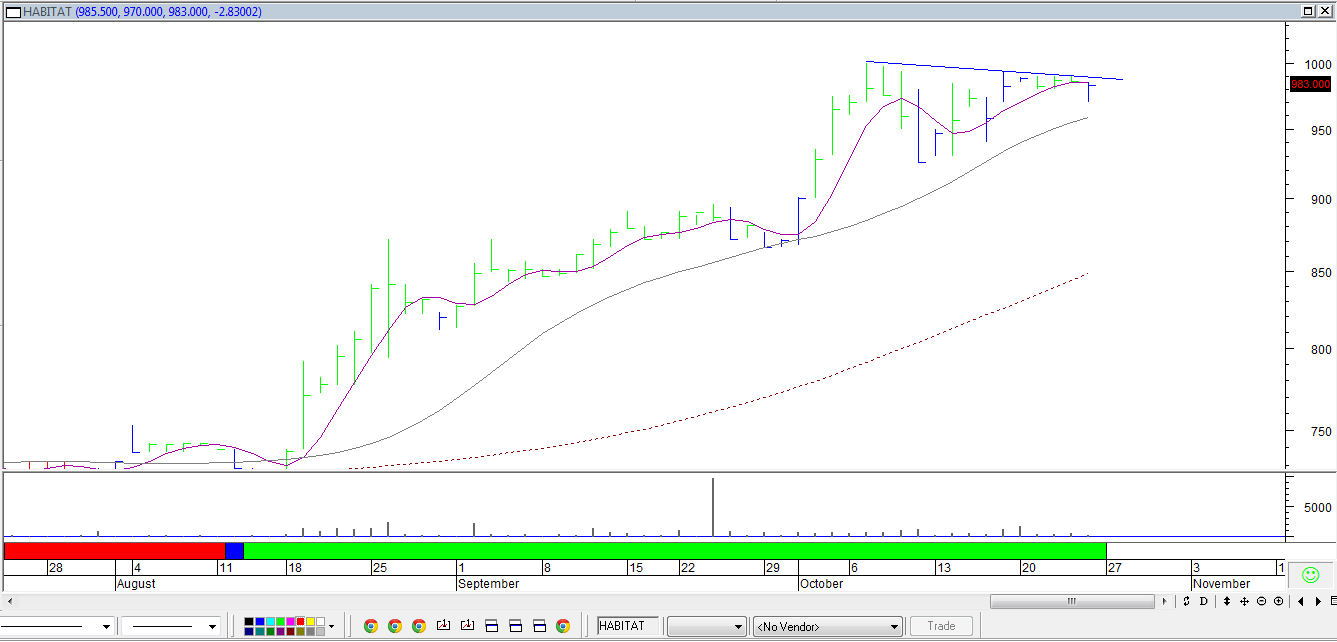Viewport: 1337px width, 642px height.
Task: Click the 800 price axis label
Action: (1320, 349)
